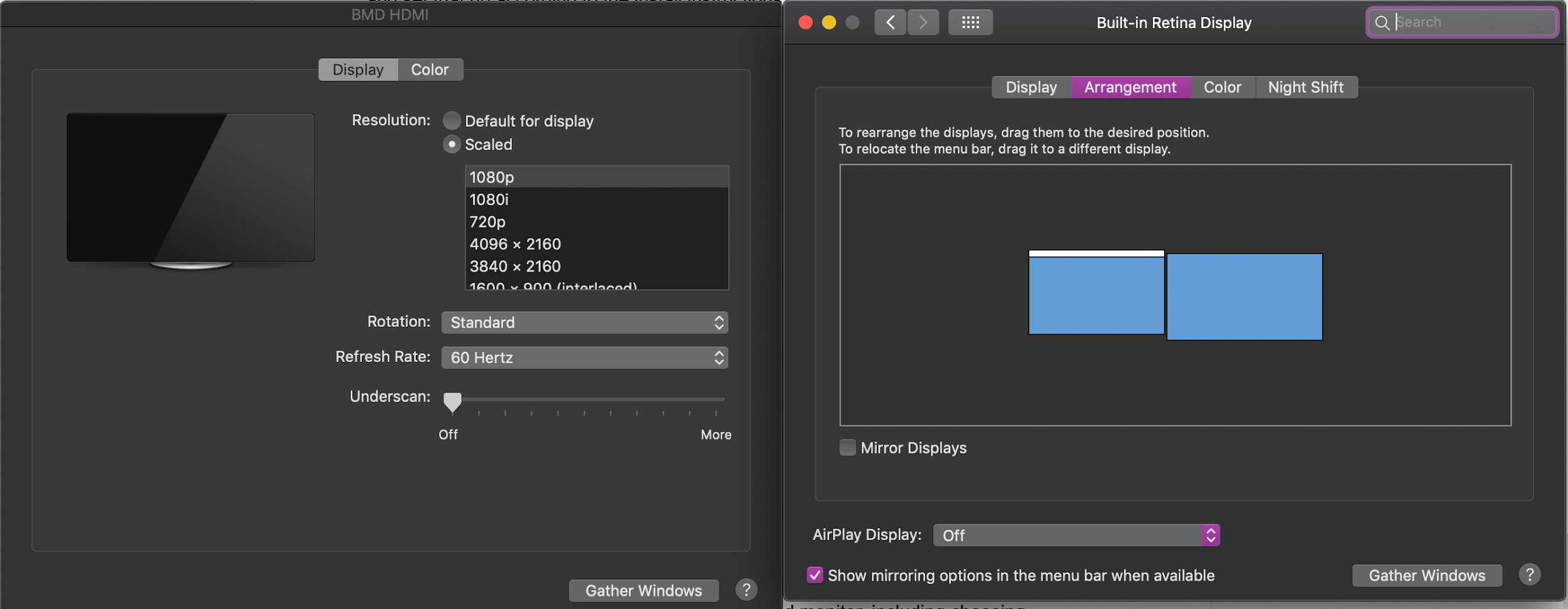The image size is (1568, 609).
Task: Select the Default for display option
Action: [x=451, y=120]
